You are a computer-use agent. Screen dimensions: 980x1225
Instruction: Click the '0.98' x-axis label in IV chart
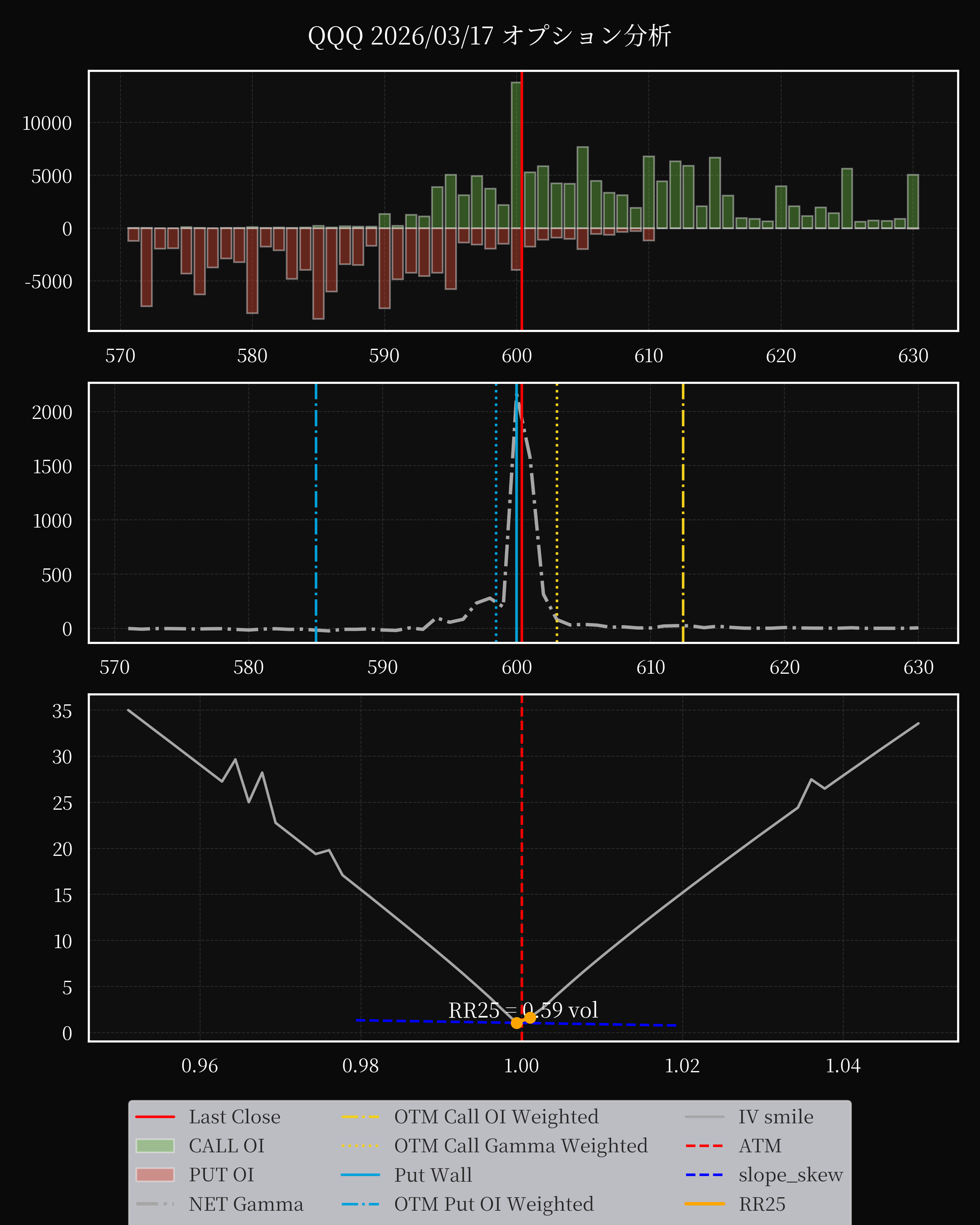(360, 1065)
